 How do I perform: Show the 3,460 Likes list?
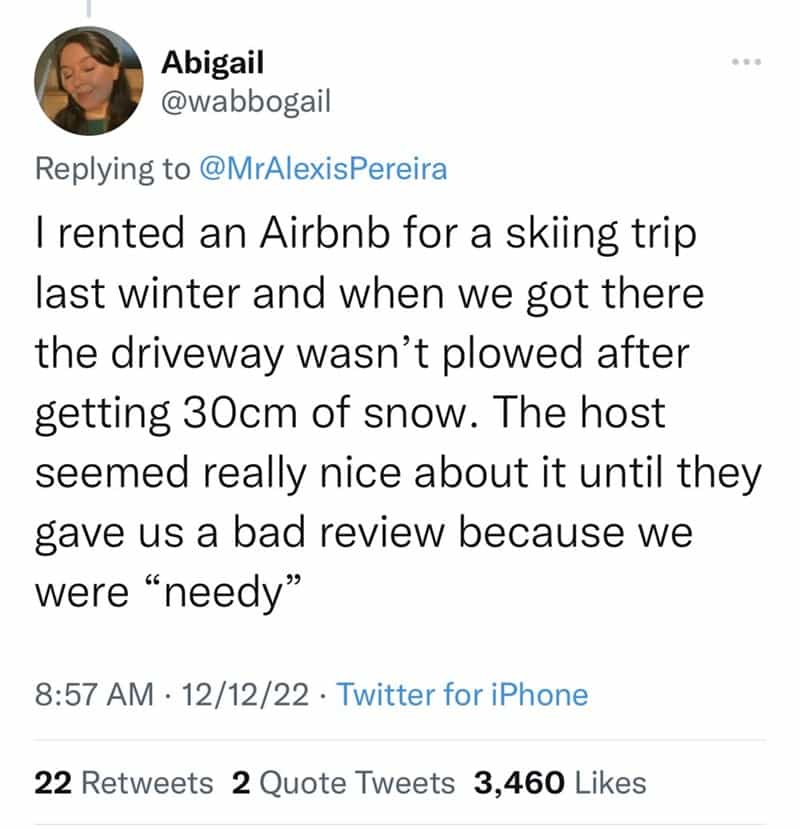(x=559, y=783)
